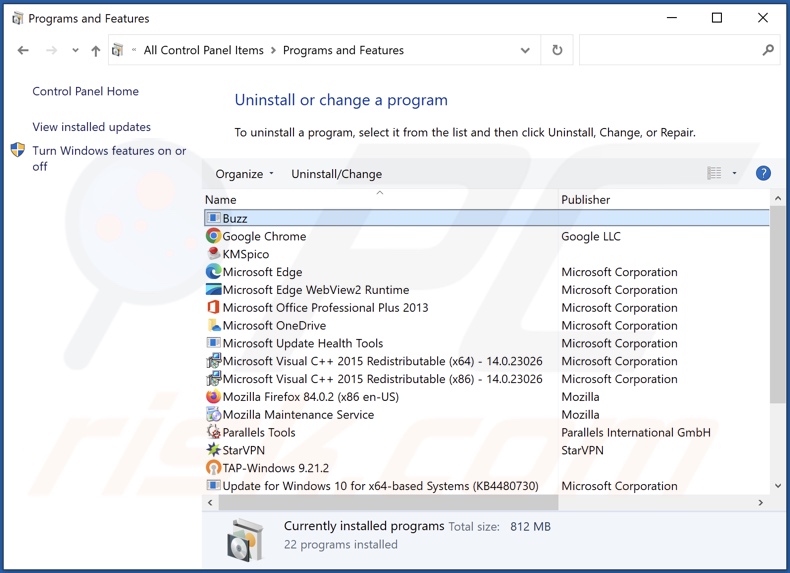The image size is (790, 573).
Task: Expand chevron after All Control Panel Items
Action: click(273, 50)
